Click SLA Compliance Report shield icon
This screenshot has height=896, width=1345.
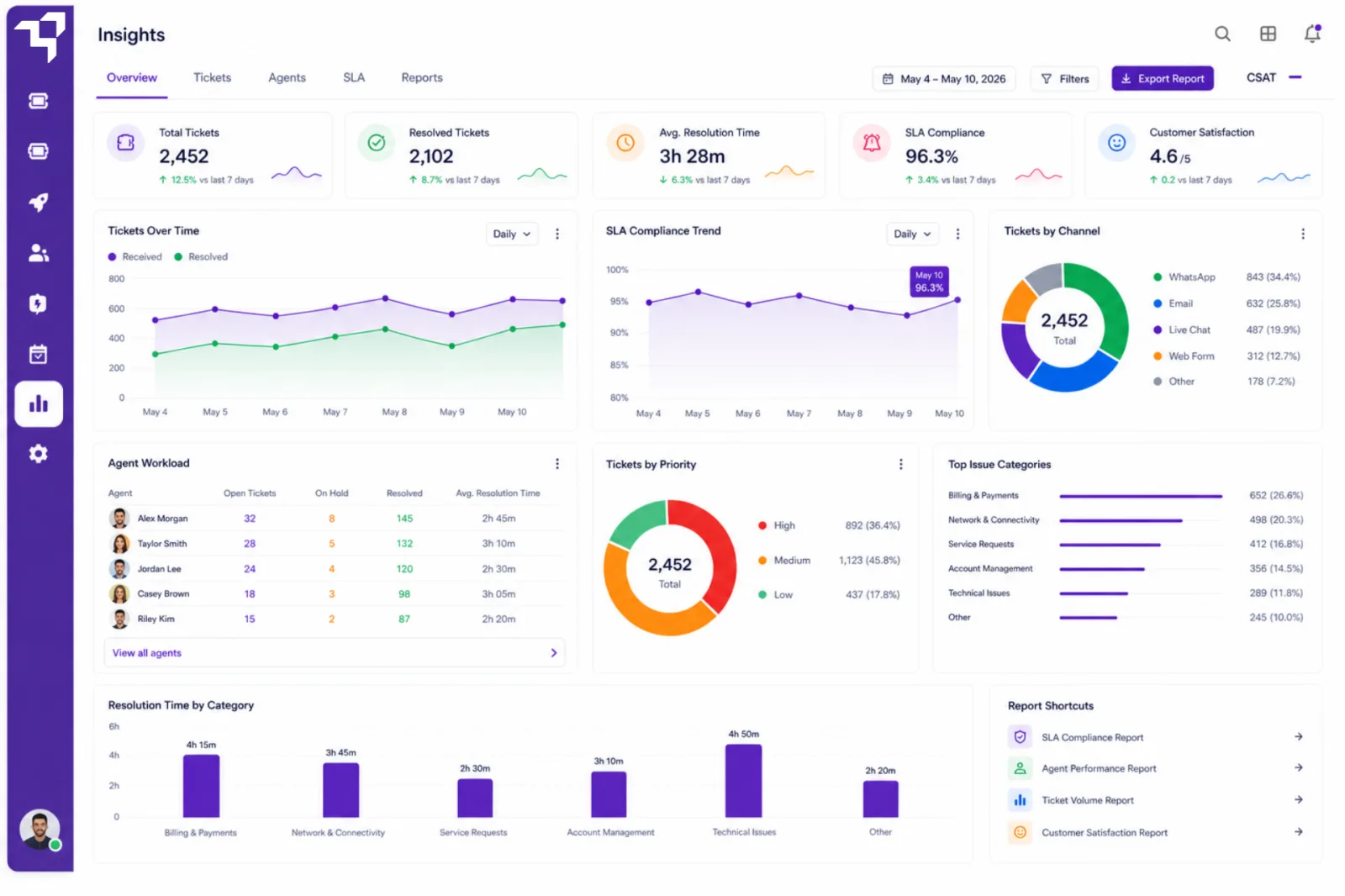[x=1020, y=737]
